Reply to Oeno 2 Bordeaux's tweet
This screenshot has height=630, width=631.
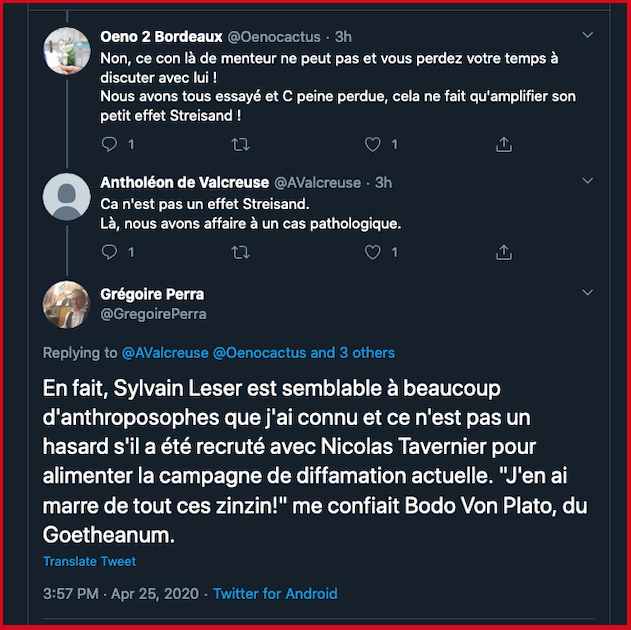coord(111,145)
